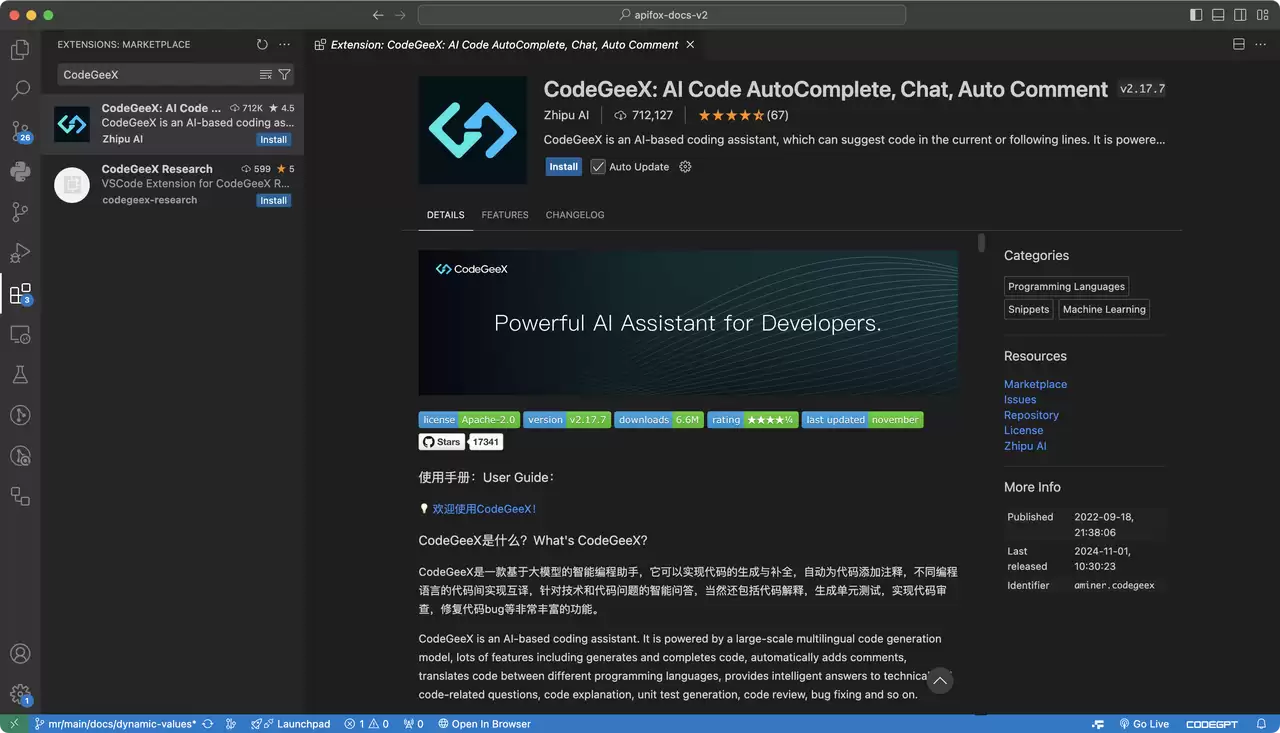The image size is (1280, 733).
Task: Open the Manage gear in the activity bar
Action: coord(20,694)
